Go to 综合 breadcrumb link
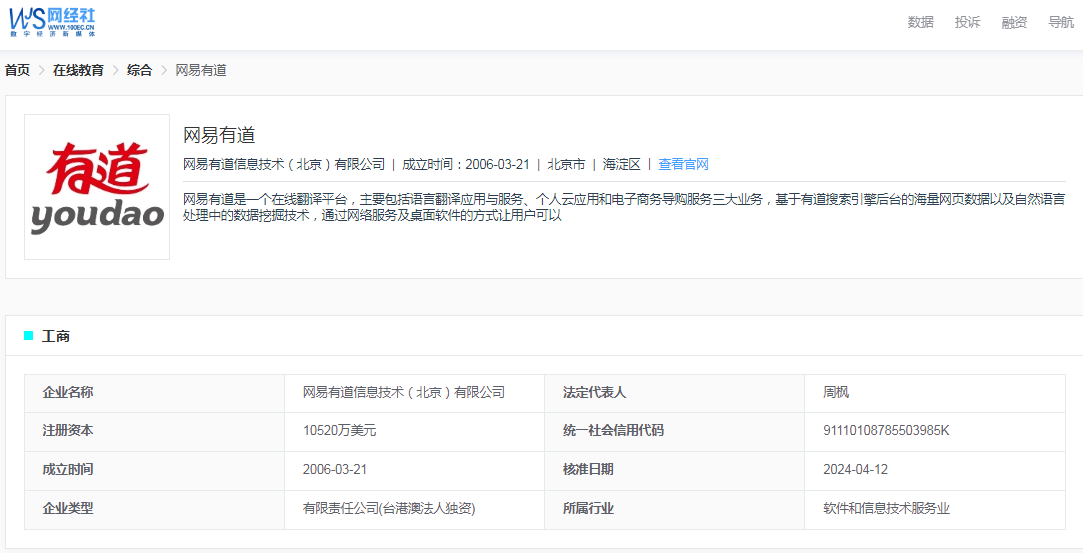The width and height of the screenshot is (1083, 553). pyautogui.click(x=140, y=70)
